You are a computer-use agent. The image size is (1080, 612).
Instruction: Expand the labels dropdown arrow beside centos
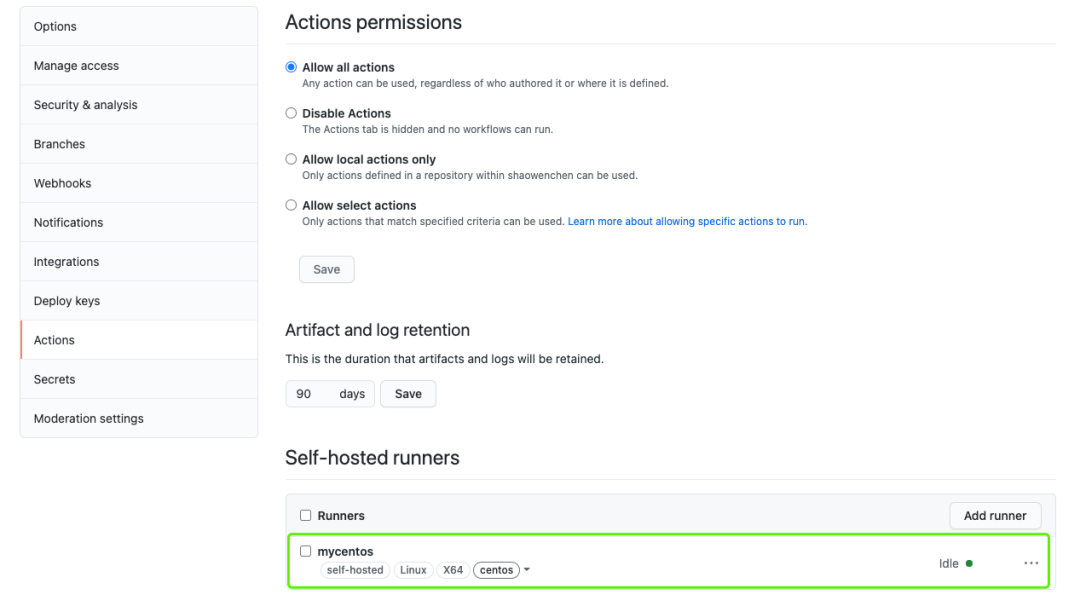click(x=527, y=570)
